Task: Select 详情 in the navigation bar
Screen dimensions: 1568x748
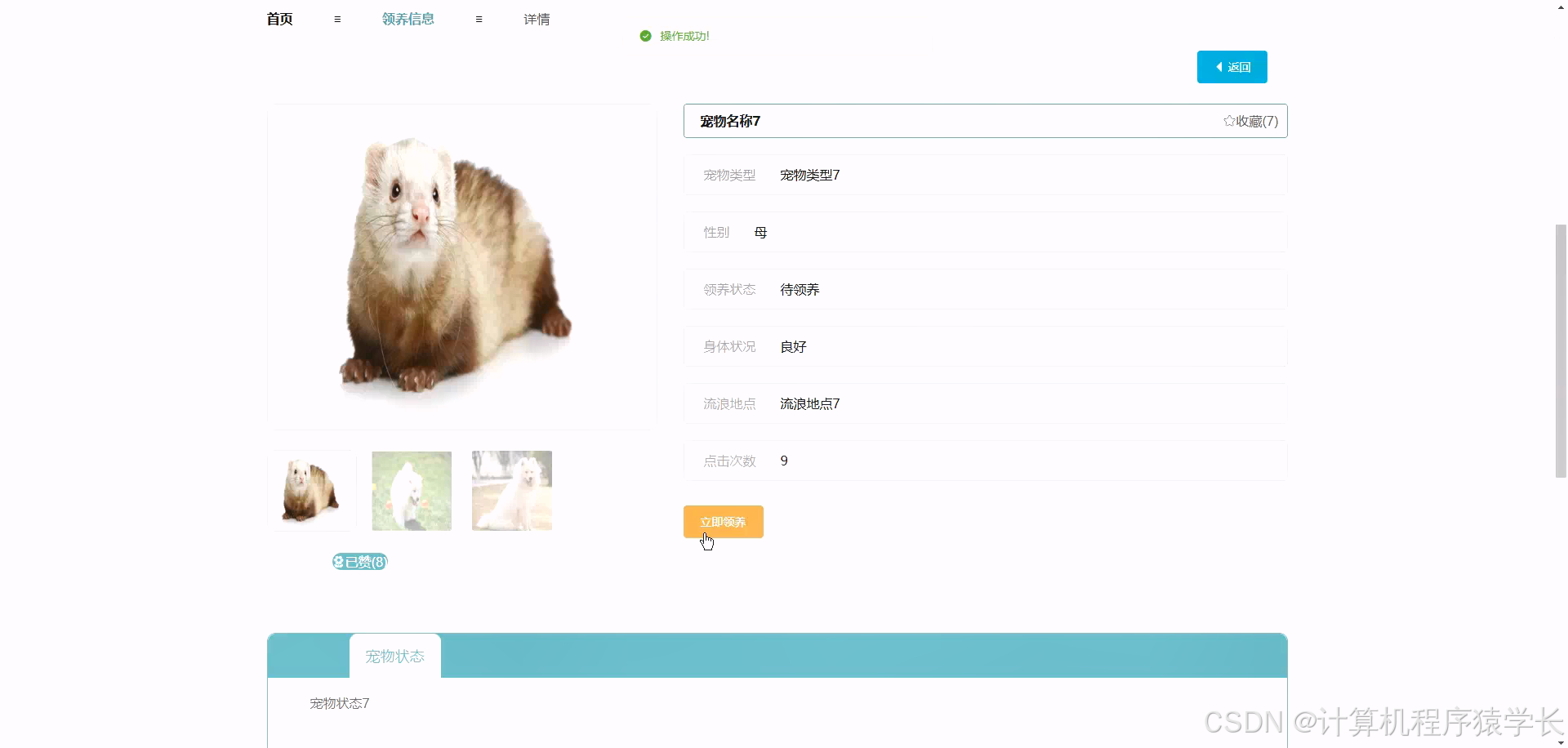Action: coord(536,19)
